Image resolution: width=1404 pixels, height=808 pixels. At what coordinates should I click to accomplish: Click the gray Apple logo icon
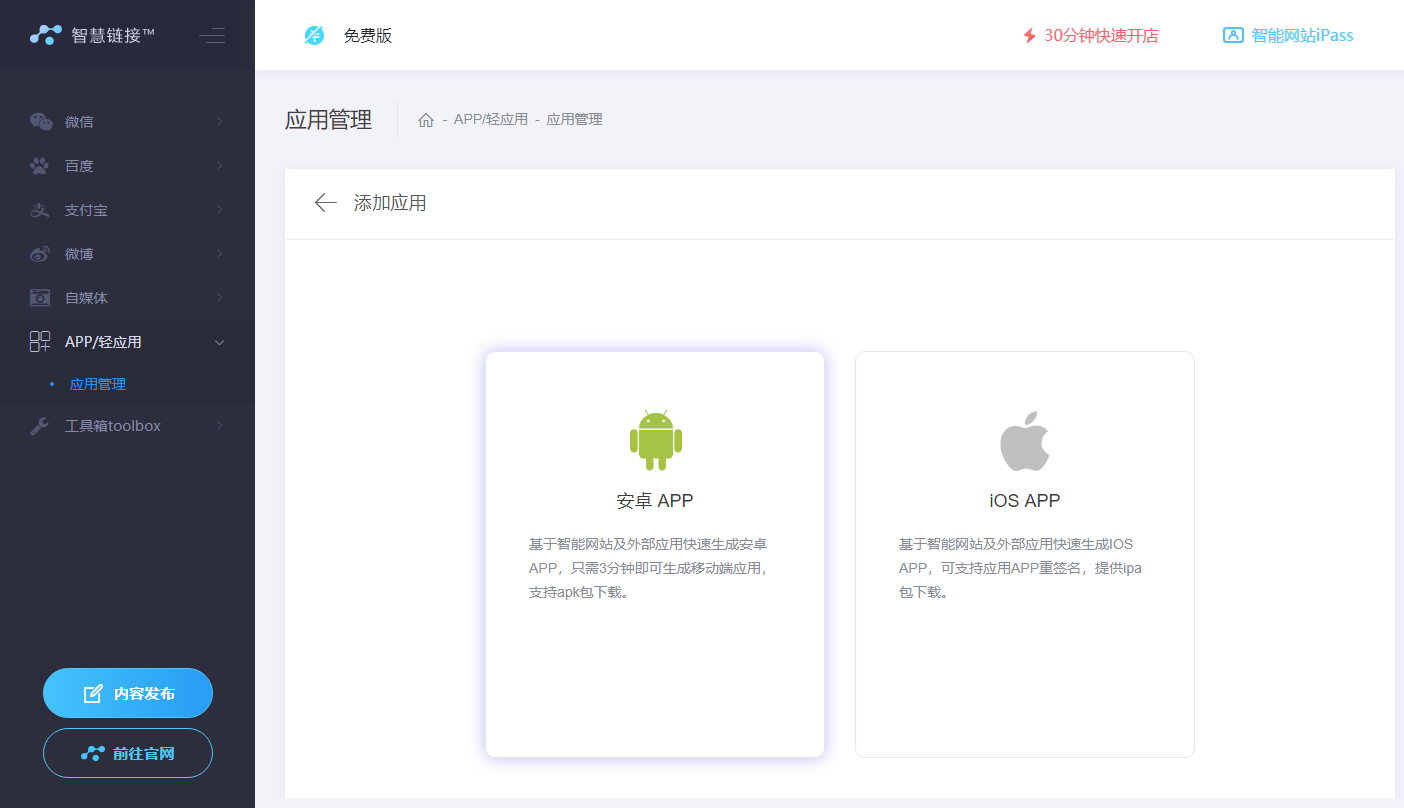[x=1025, y=441]
